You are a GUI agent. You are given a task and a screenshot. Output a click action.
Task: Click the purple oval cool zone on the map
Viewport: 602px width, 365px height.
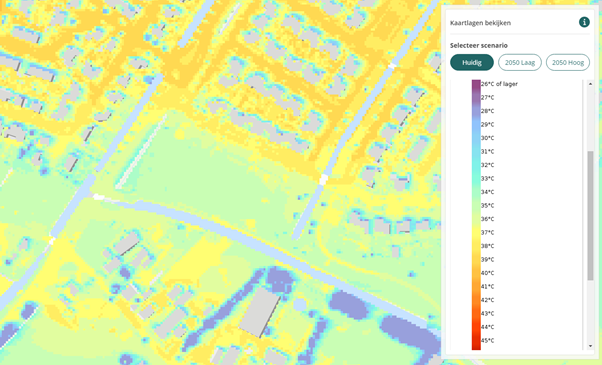click(x=349, y=305)
